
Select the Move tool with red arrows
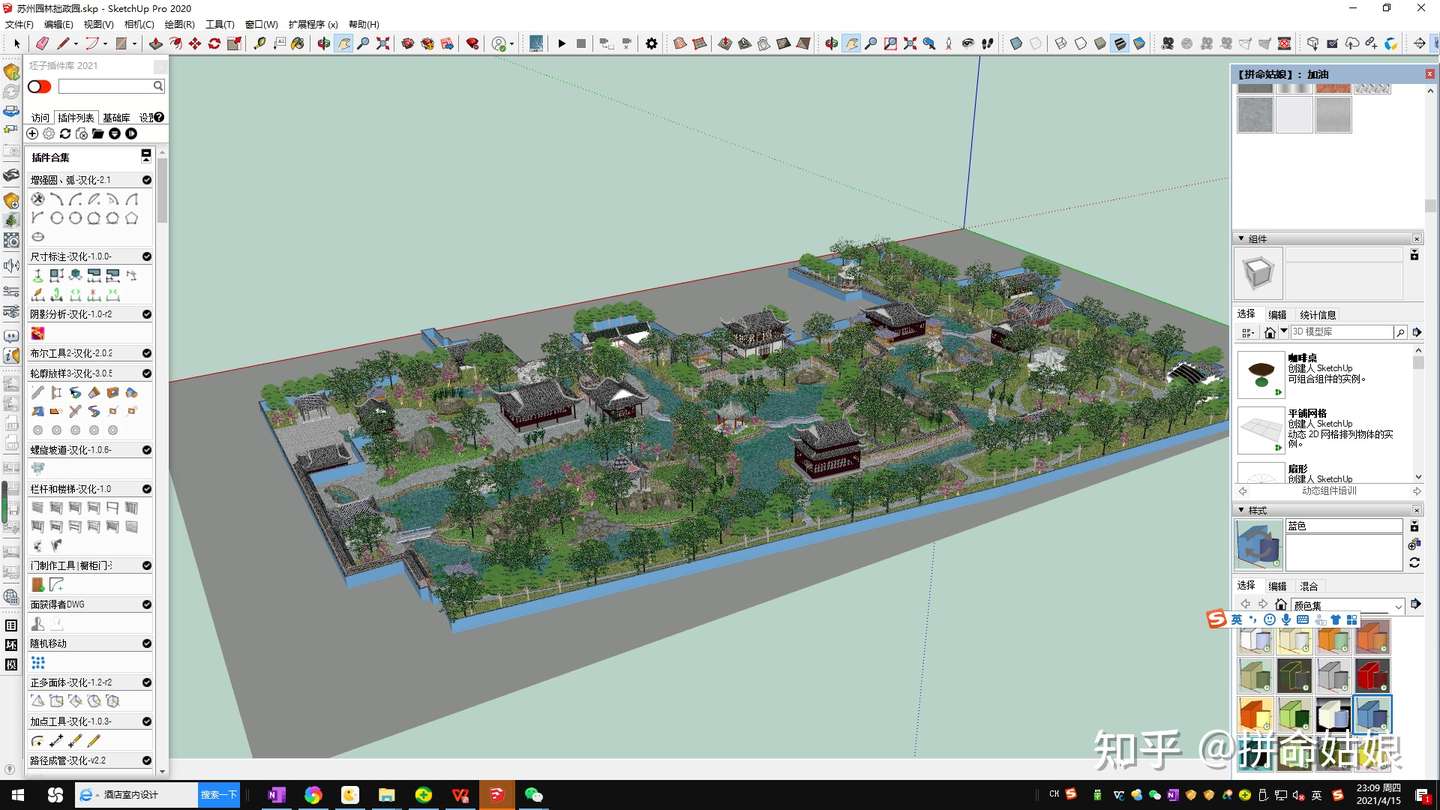(x=194, y=43)
